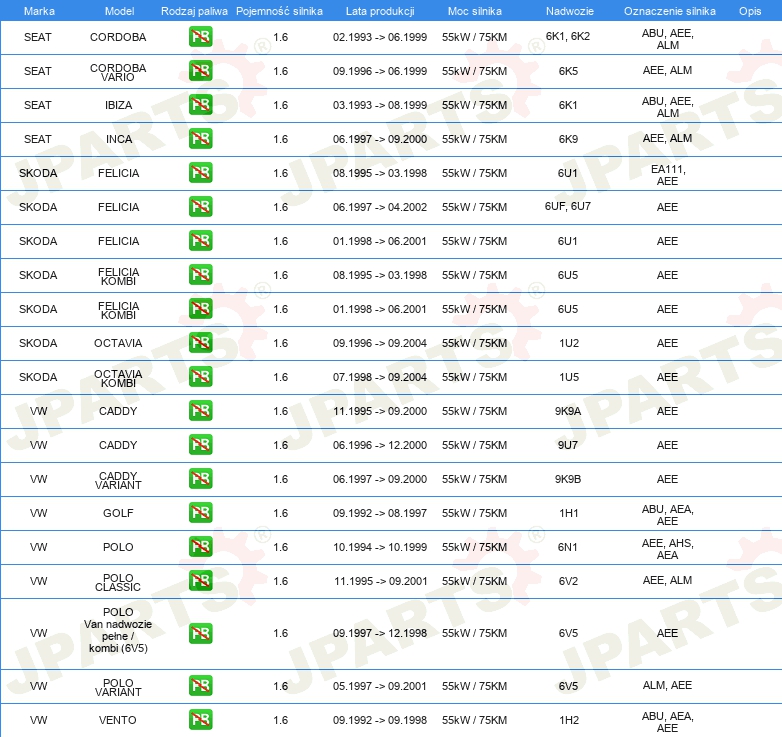The image size is (782, 737).
Task: Click the production dates 09.1992 -> 08.1997
Action: pos(380,513)
